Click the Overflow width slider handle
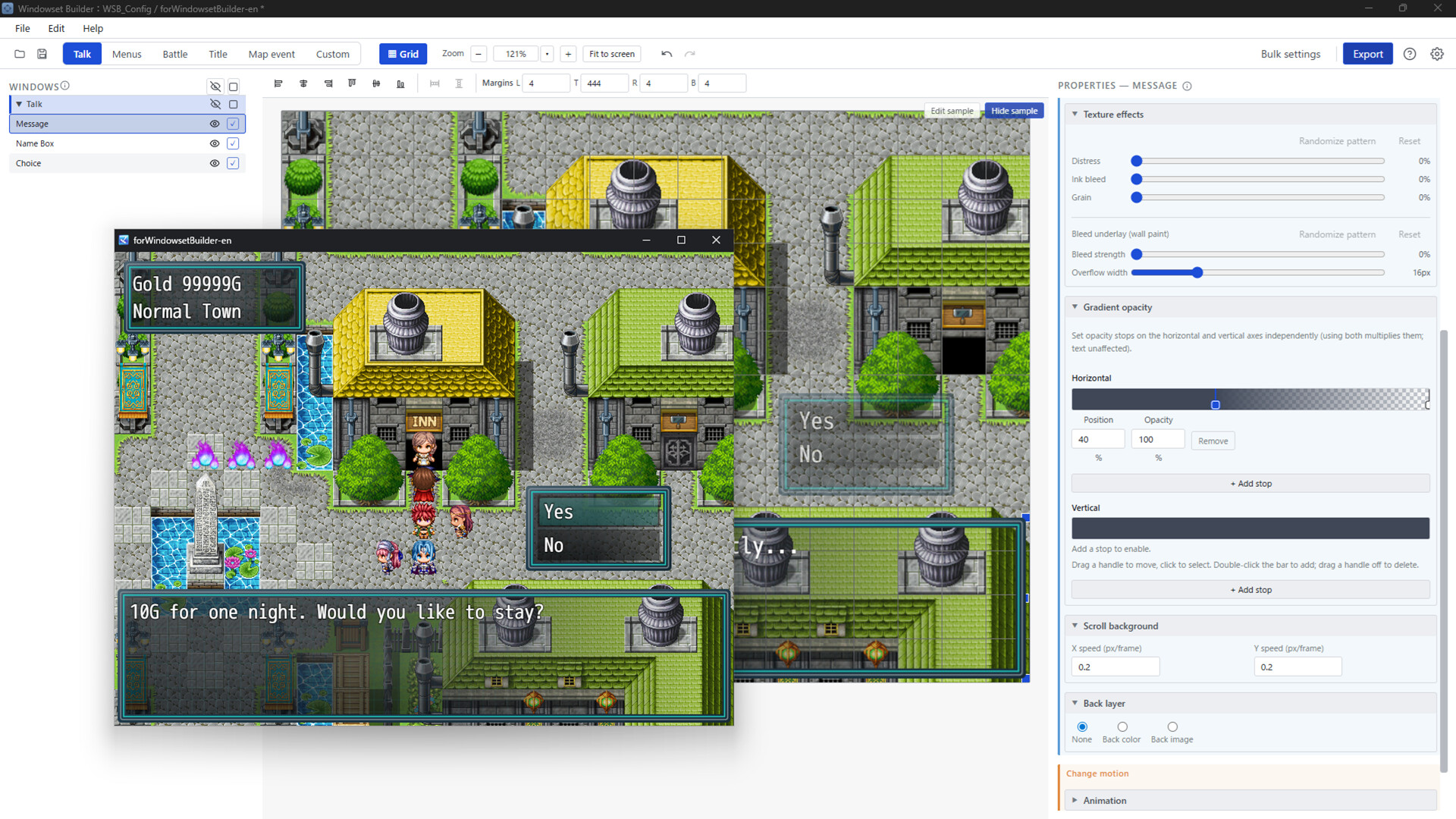 tap(1197, 272)
